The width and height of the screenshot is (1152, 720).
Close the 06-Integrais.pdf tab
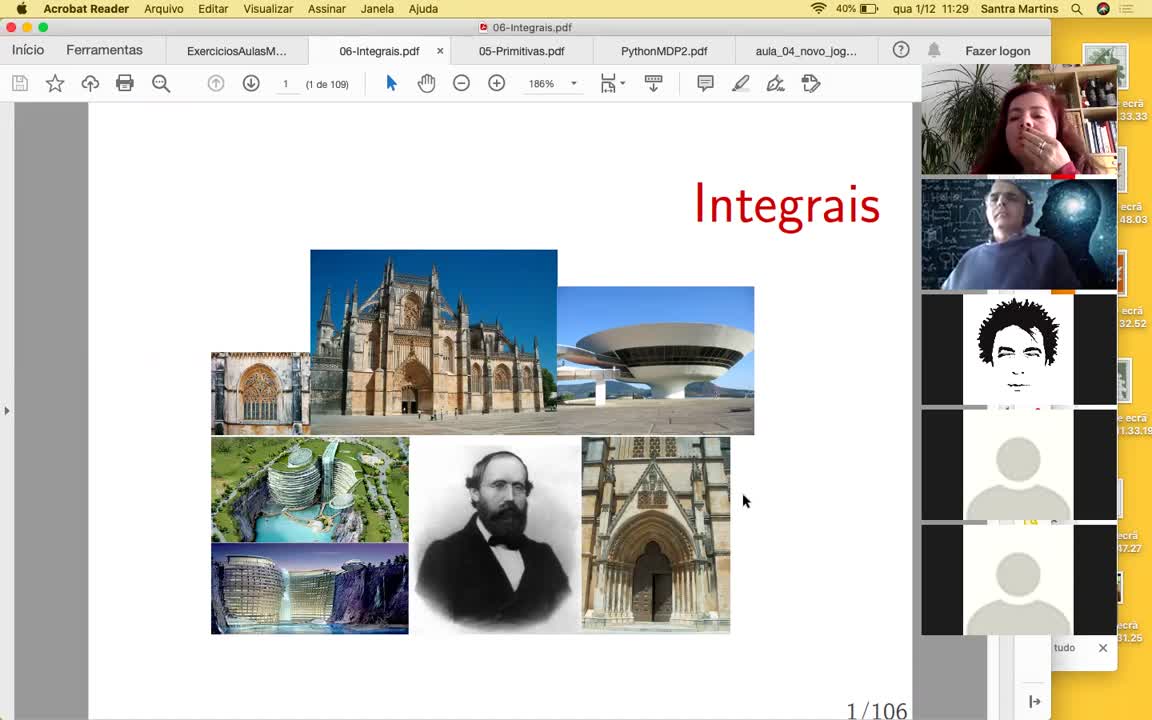coord(440,51)
